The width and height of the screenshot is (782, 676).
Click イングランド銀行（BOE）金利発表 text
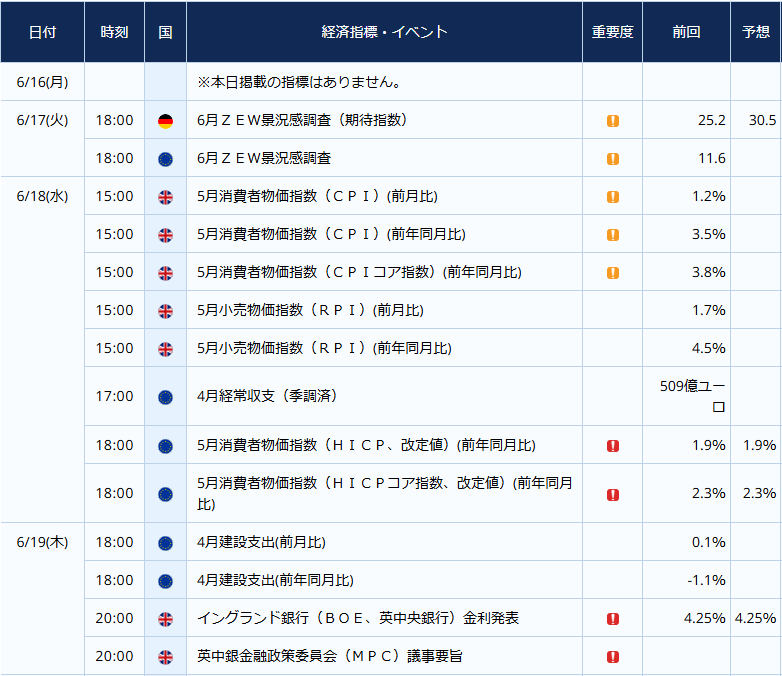pyautogui.click(x=358, y=618)
